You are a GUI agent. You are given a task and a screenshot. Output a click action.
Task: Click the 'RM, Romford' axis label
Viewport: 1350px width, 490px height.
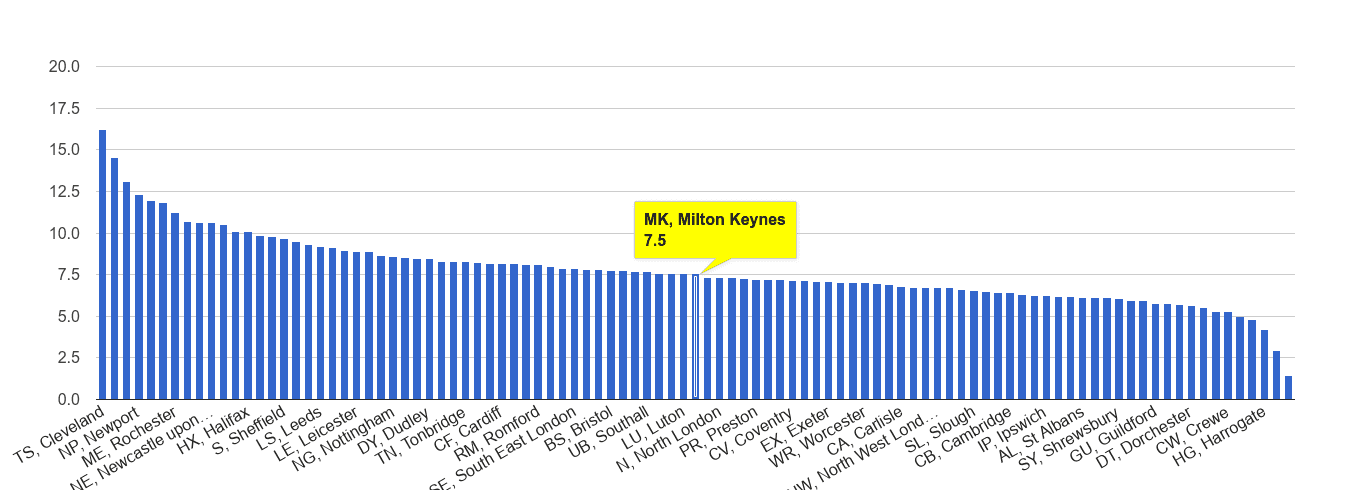498,433
